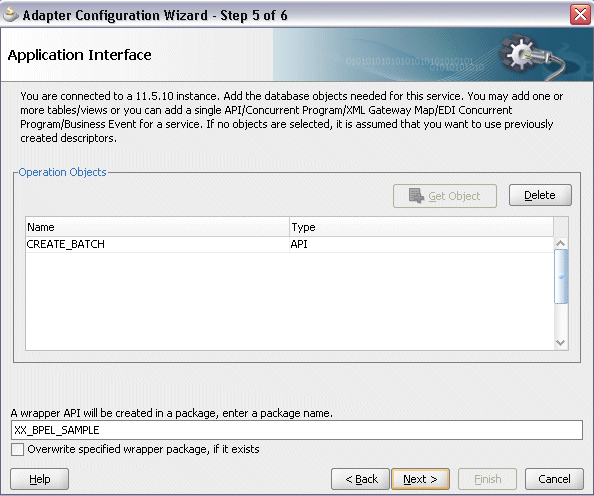
Task: Enable Overwrite specified wrapper package checkbox
Action: click(x=17, y=449)
